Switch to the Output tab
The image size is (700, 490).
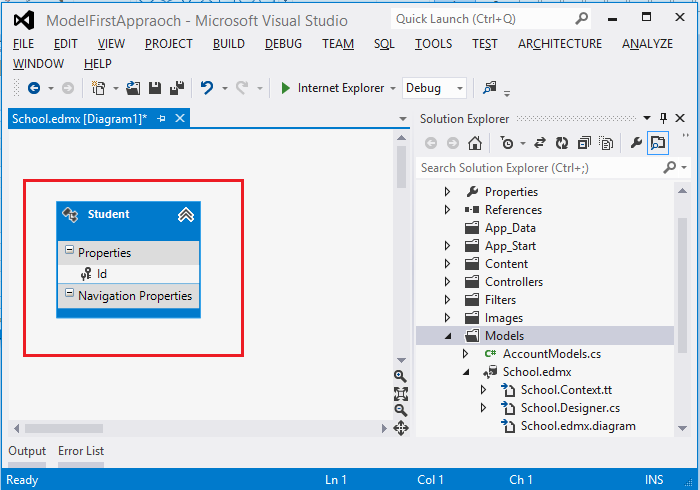pos(27,451)
